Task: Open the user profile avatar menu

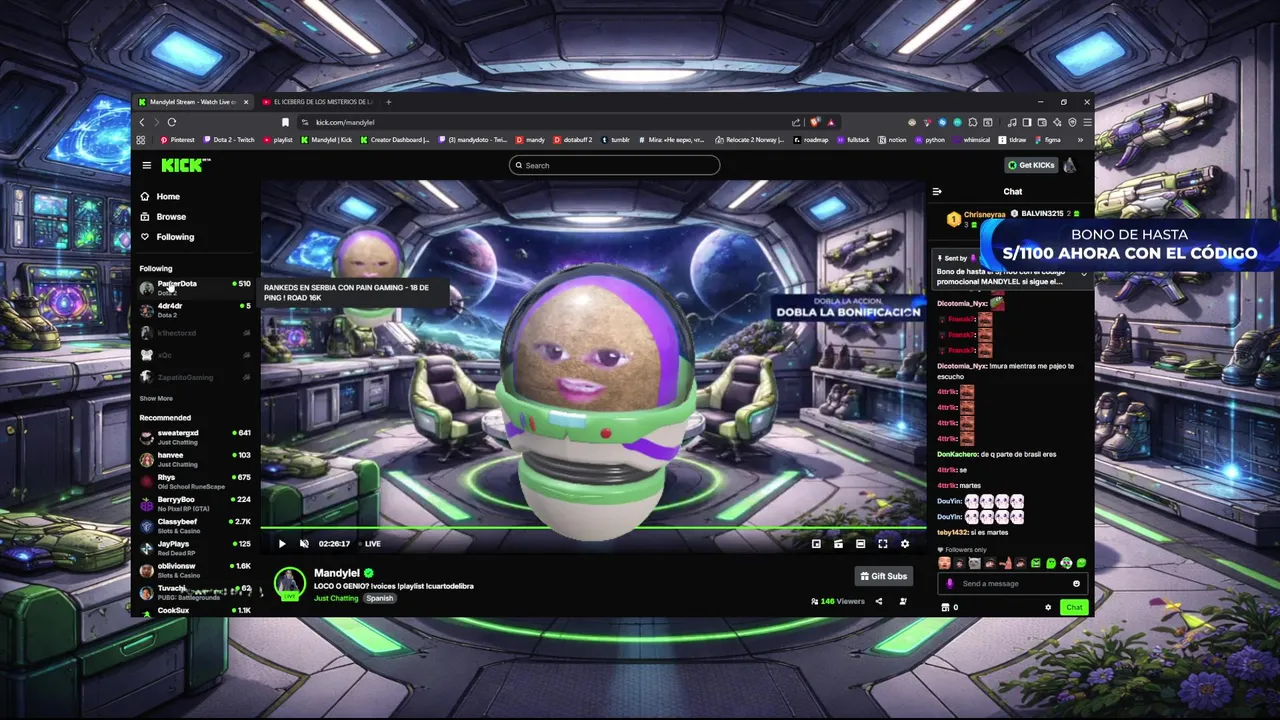Action: pyautogui.click(x=1071, y=165)
